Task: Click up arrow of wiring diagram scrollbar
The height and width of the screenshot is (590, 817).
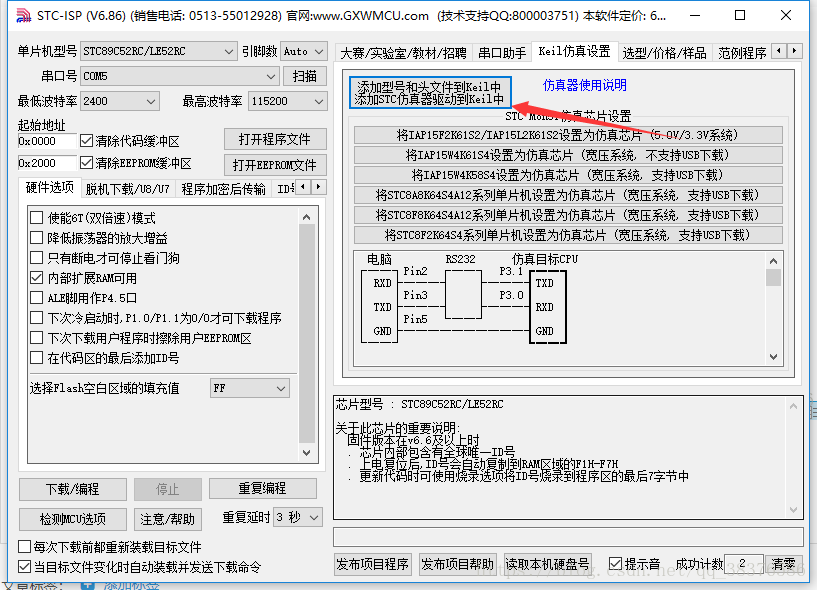Action: 773,261
